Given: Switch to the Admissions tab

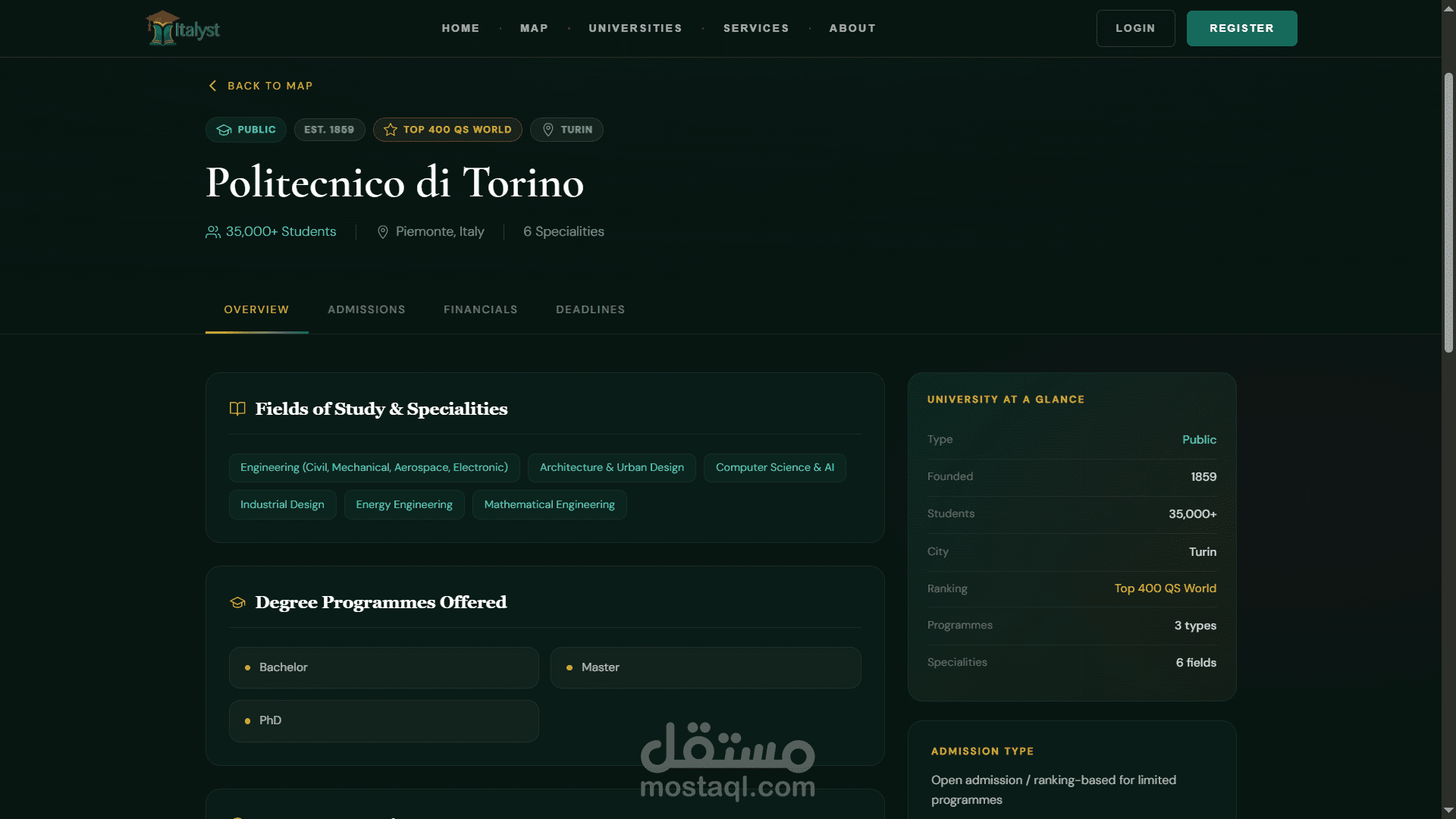Looking at the screenshot, I should click(366, 309).
